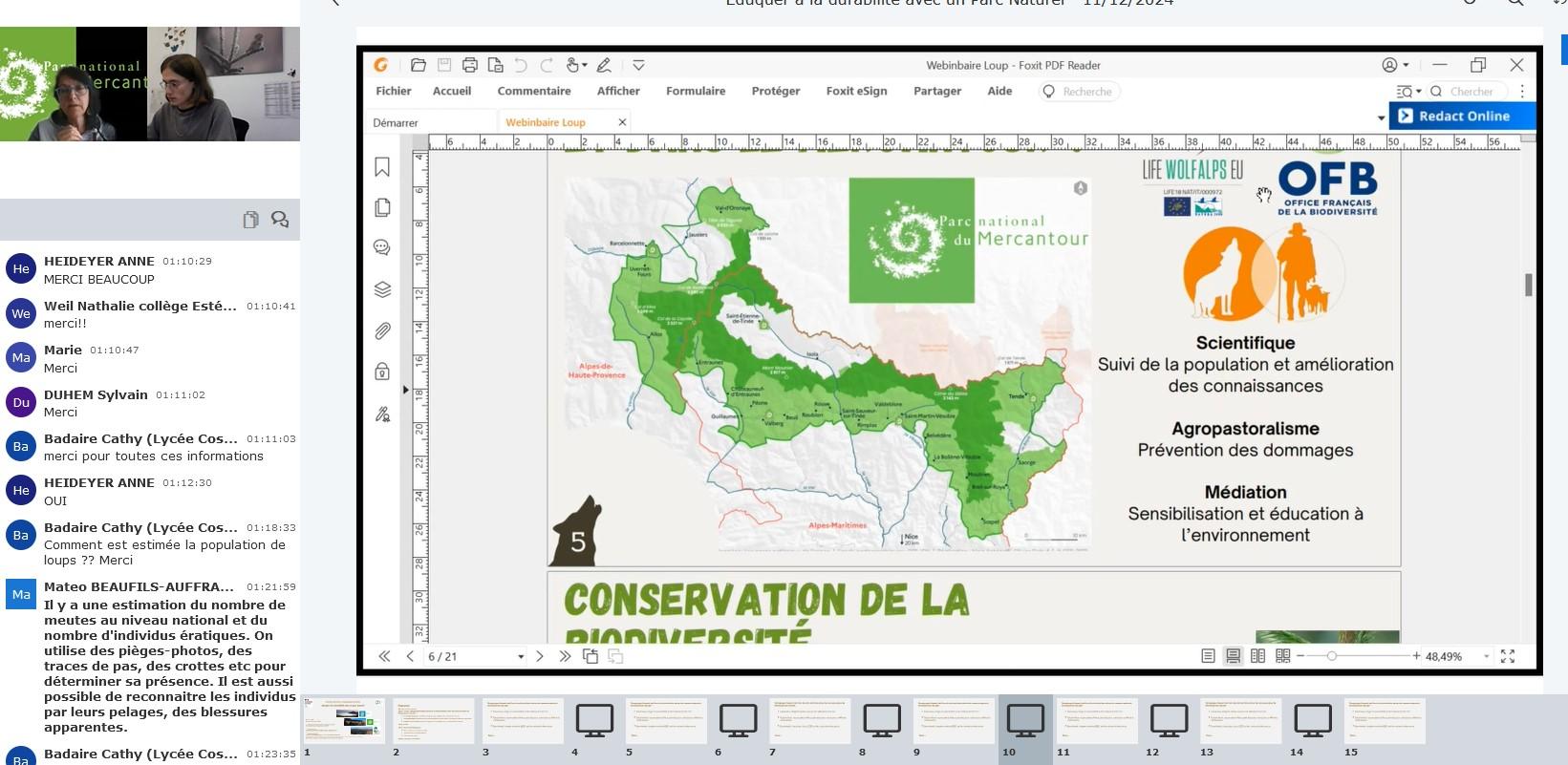Open the Protéger tab
The image size is (1568, 765).
coord(776,91)
